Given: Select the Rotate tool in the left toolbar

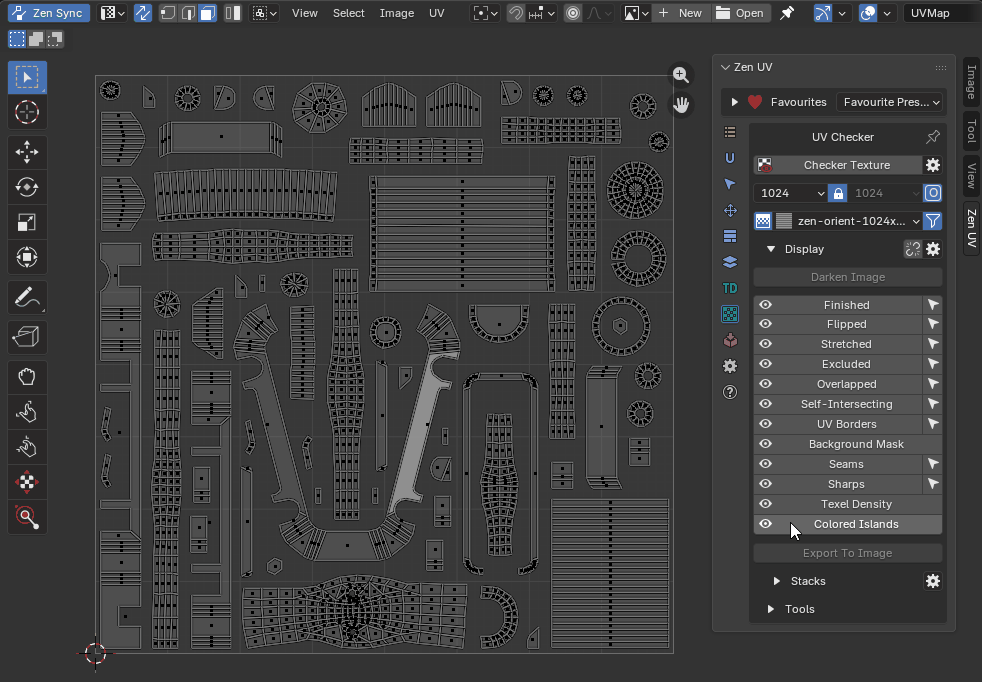Looking at the screenshot, I should pyautogui.click(x=27, y=187).
